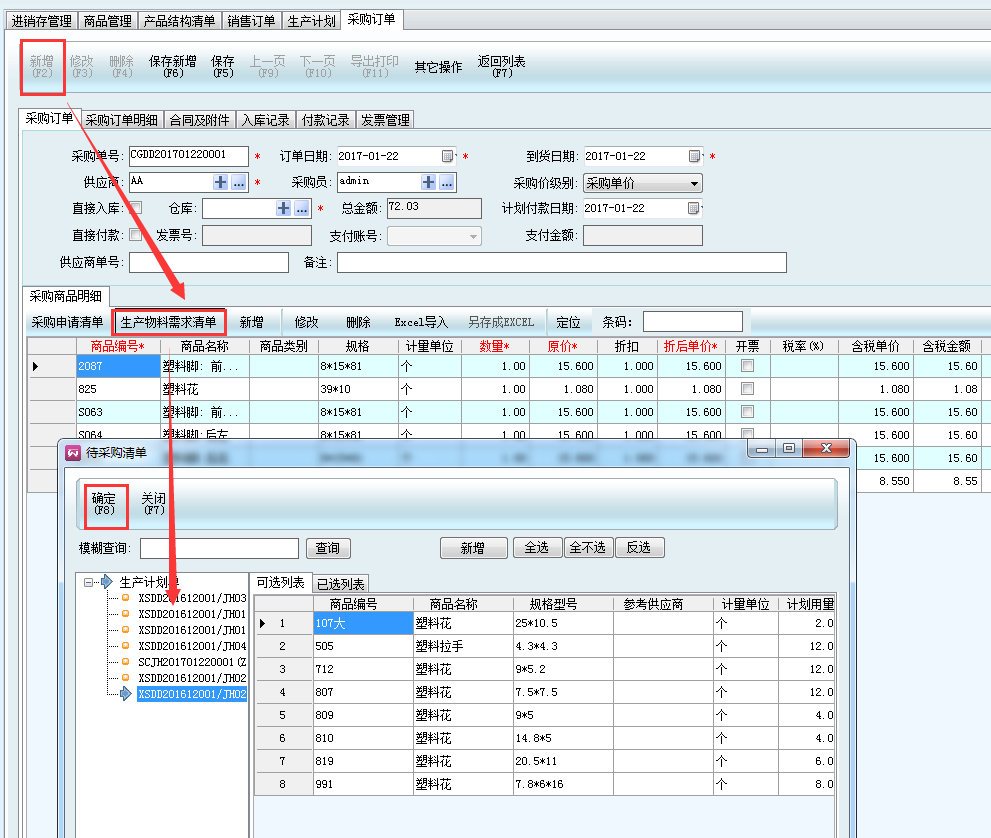Switch to the 入库记录 tab
Image resolution: width=991 pixels, height=838 pixels.
265,120
